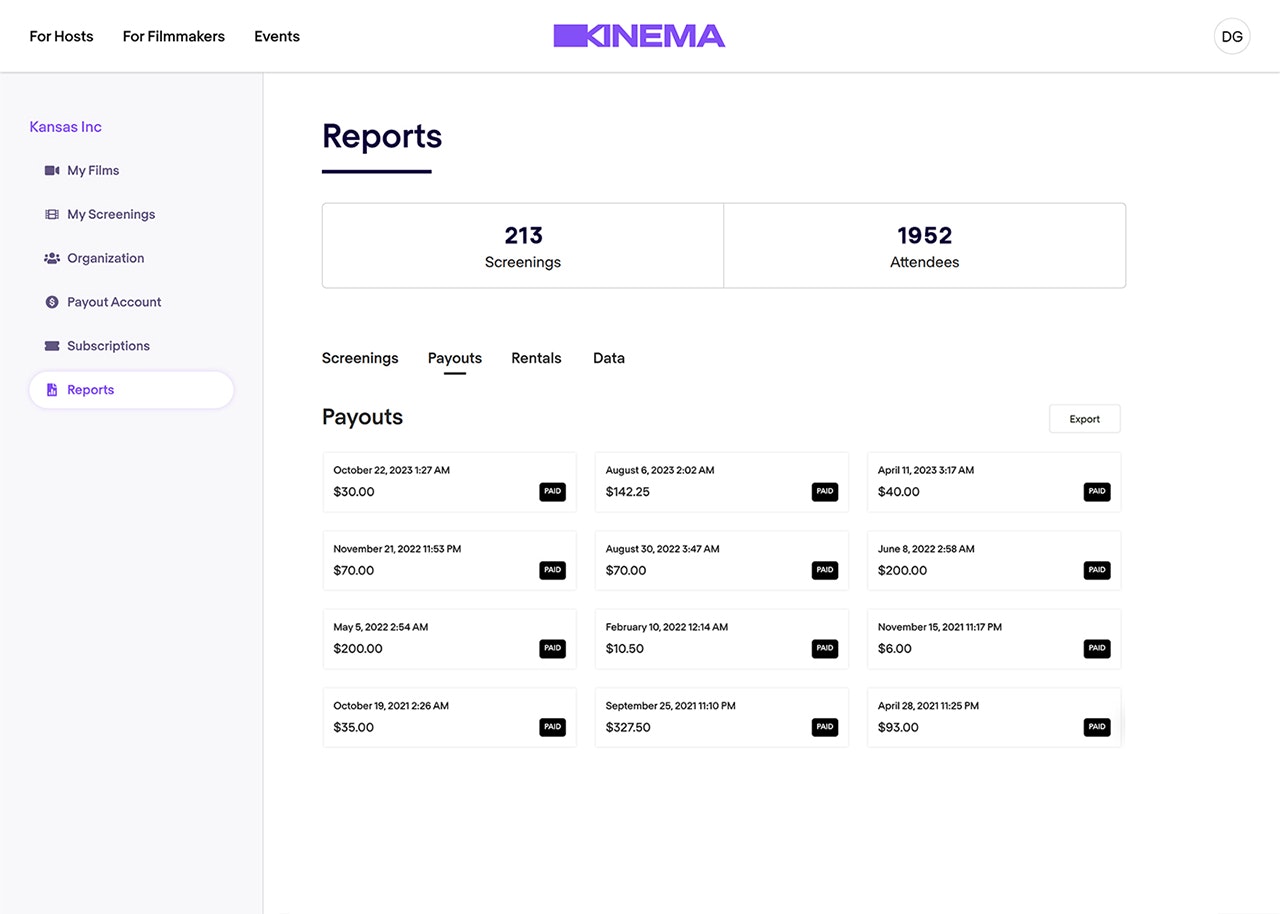The width and height of the screenshot is (1280, 914).
Task: Open the November 15, 2021 payout card
Action: (994, 639)
